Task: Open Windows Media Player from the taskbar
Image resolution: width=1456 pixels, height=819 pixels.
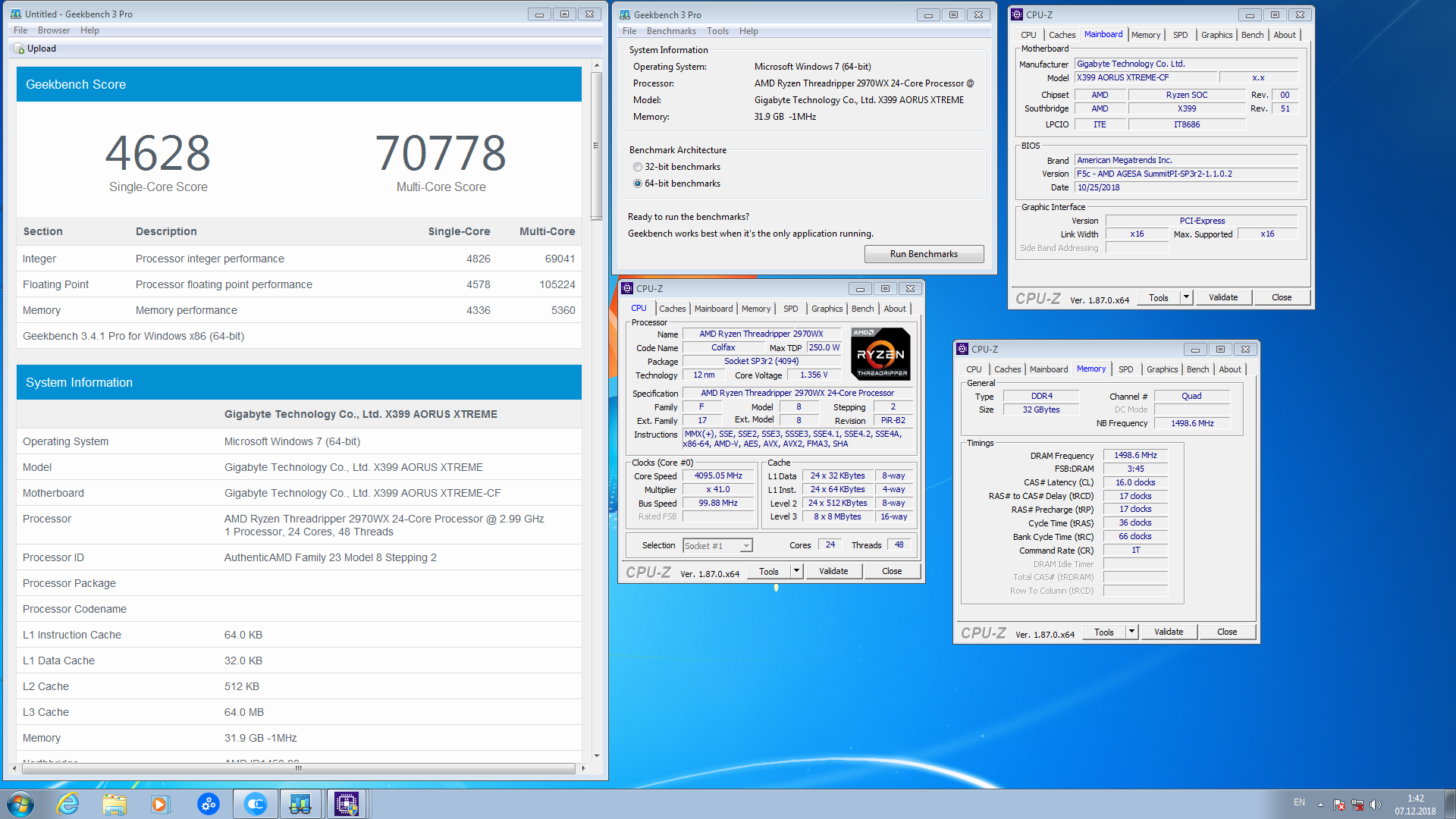Action: pos(160,804)
